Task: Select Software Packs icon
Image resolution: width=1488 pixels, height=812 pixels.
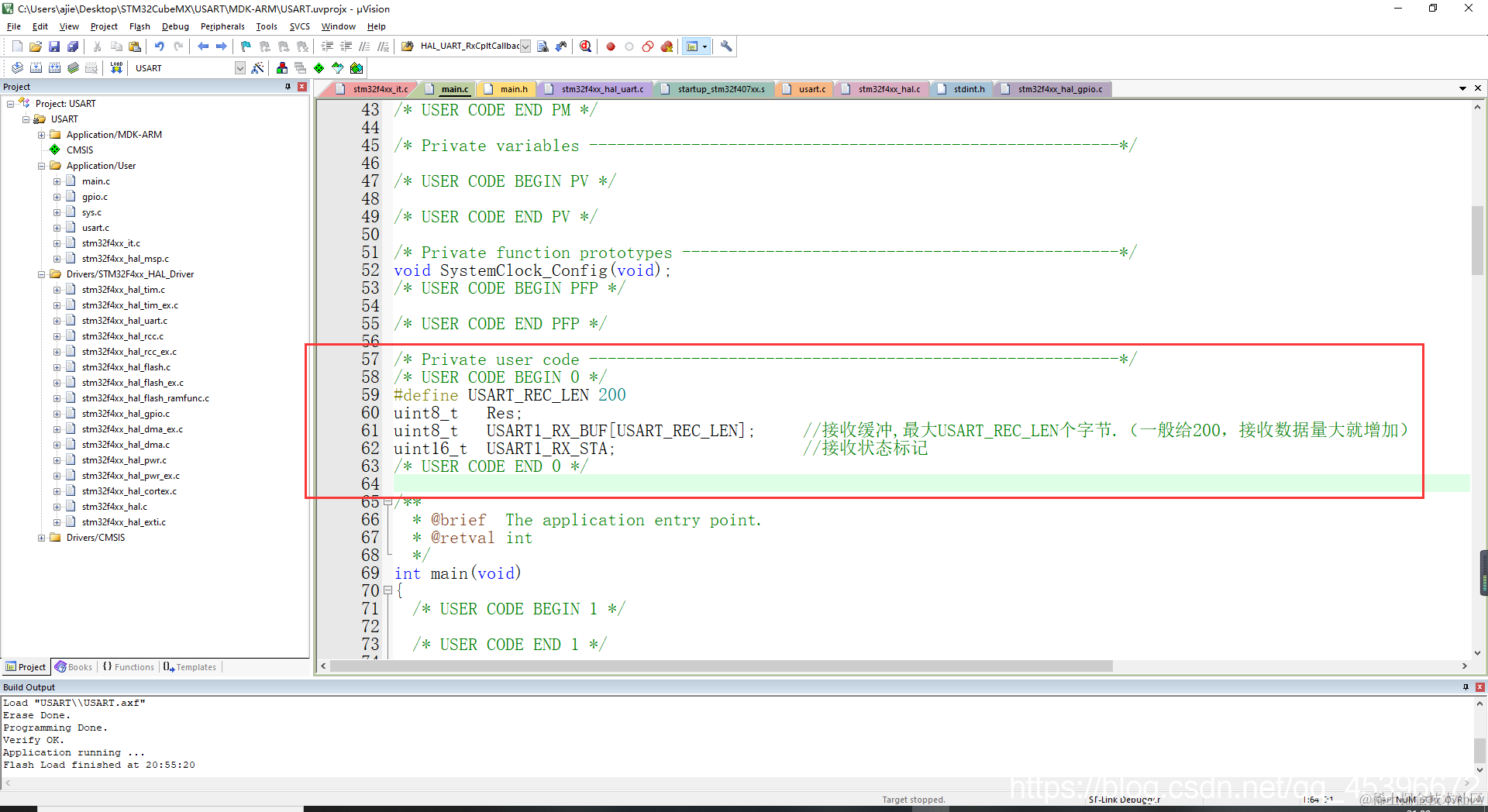Action: click(338, 68)
